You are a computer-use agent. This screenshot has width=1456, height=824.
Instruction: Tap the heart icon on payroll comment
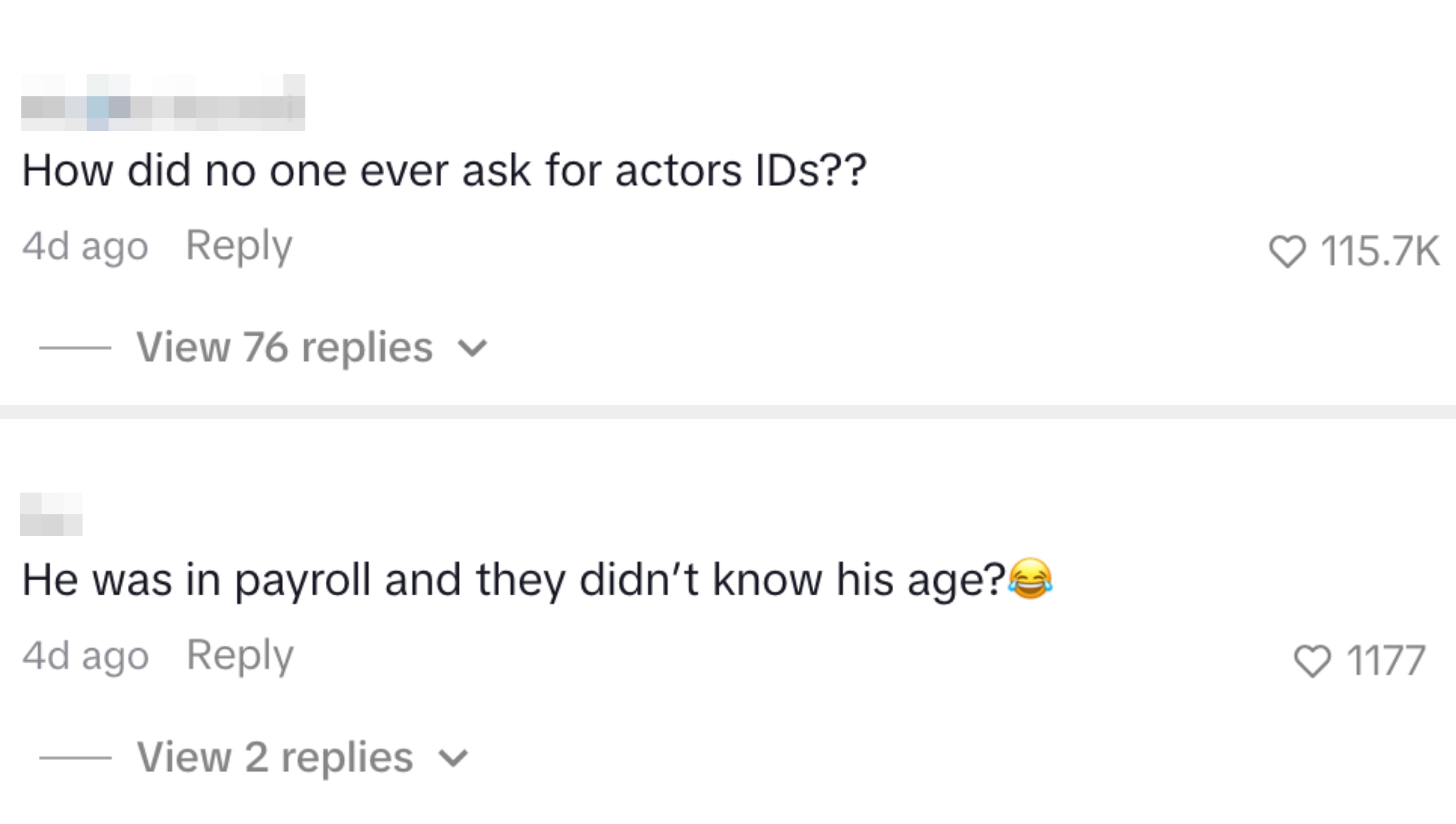[x=1312, y=660]
